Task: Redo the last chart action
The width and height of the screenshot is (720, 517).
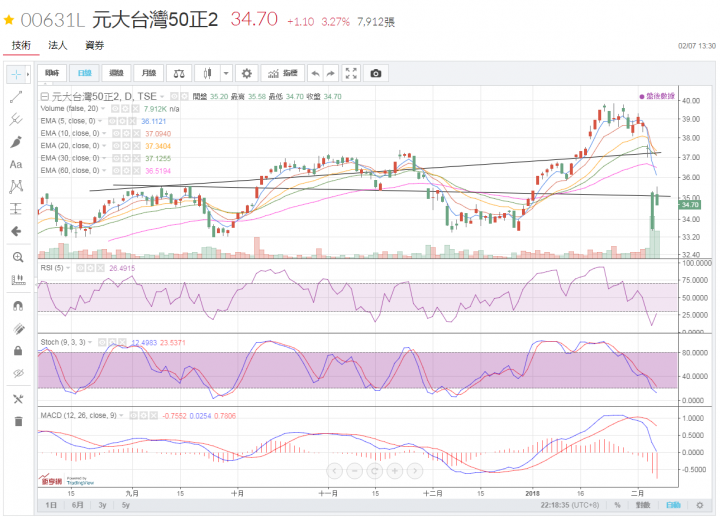Action: (330, 73)
